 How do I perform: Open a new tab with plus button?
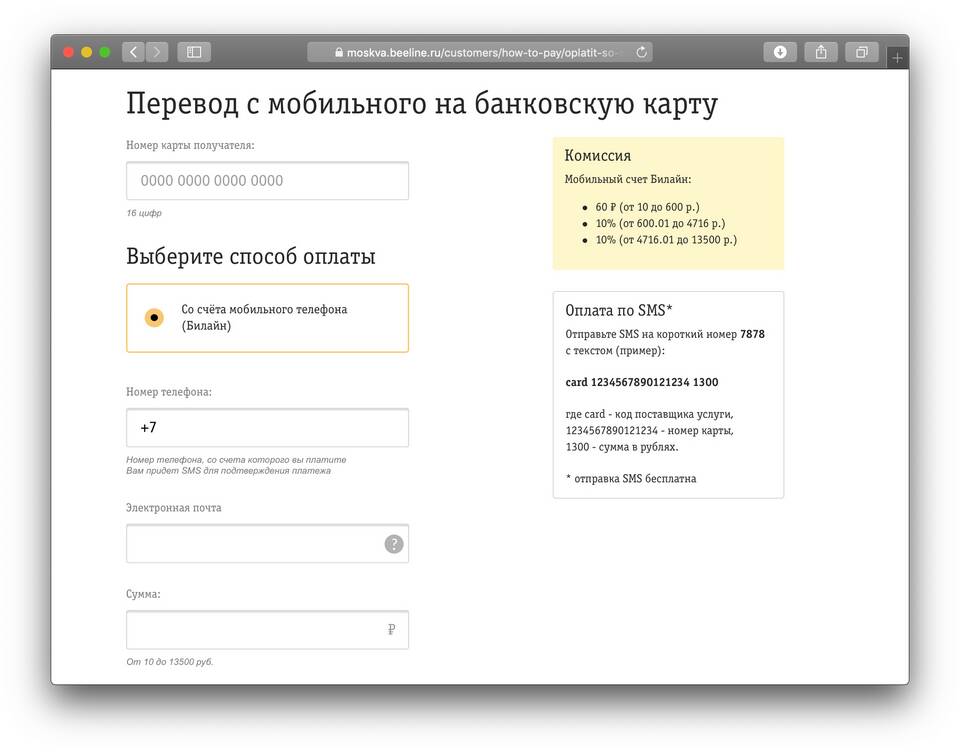[x=897, y=58]
